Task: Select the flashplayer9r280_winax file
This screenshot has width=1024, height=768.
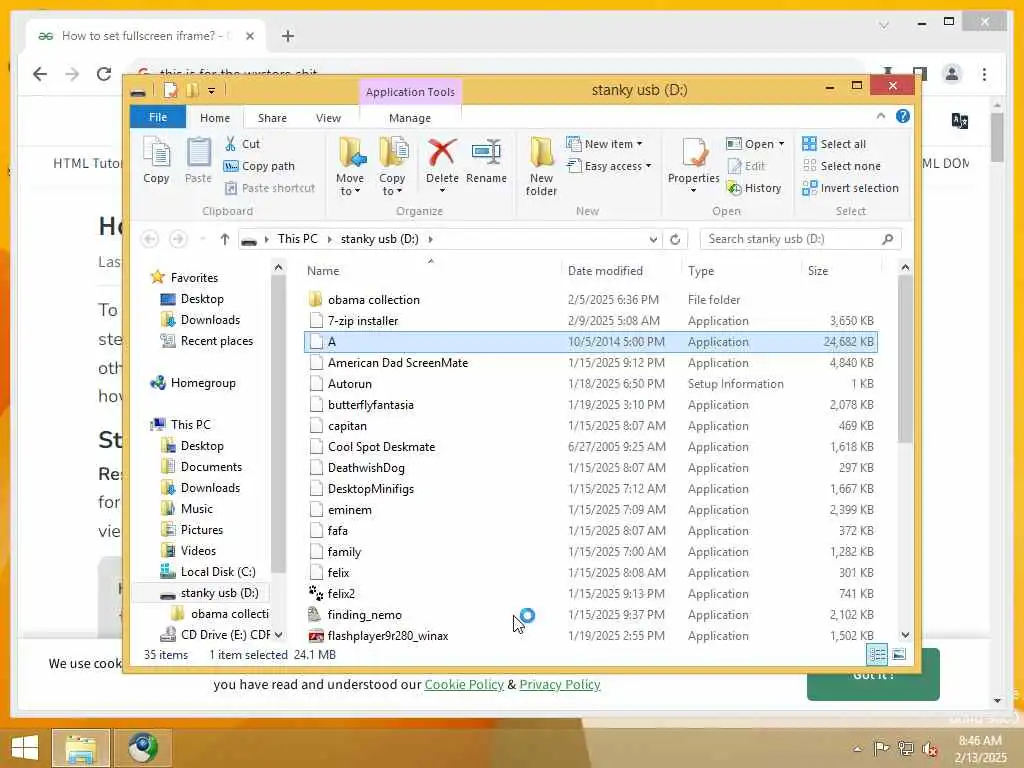Action: coord(590,636)
